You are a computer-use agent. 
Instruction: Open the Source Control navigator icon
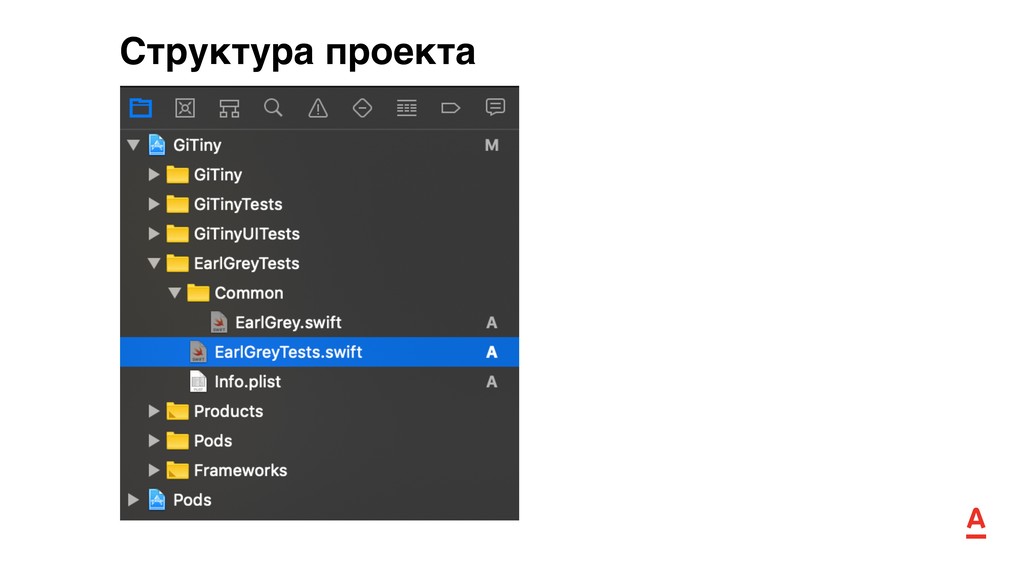[x=185, y=108]
